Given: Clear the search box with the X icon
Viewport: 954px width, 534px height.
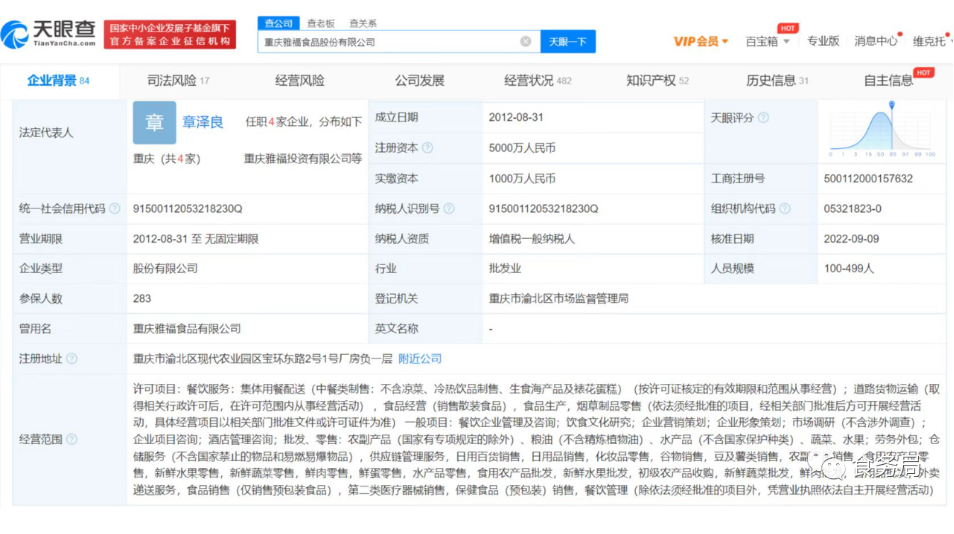Looking at the screenshot, I should tap(526, 41).
